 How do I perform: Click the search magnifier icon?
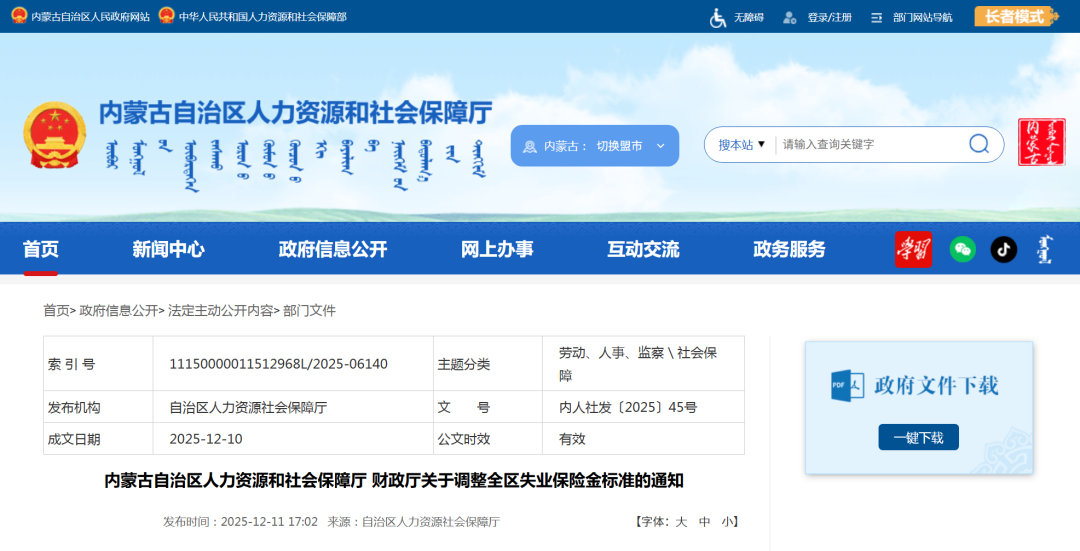[979, 144]
